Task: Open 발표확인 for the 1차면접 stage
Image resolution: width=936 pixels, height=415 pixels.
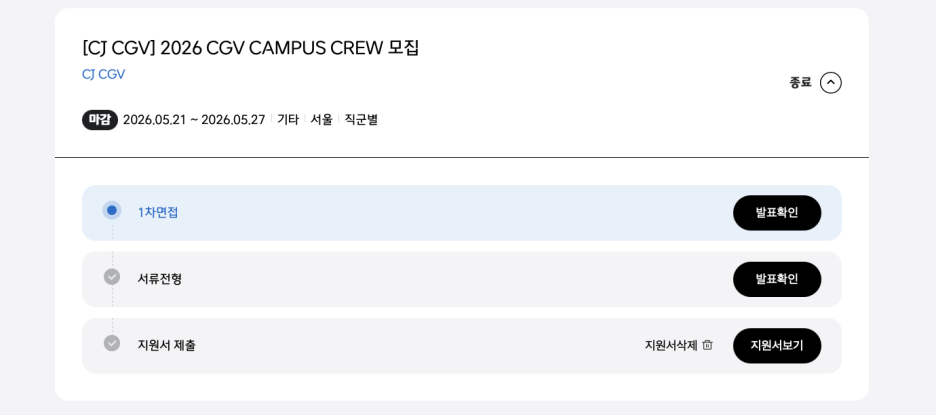Action: pyautogui.click(x=777, y=213)
